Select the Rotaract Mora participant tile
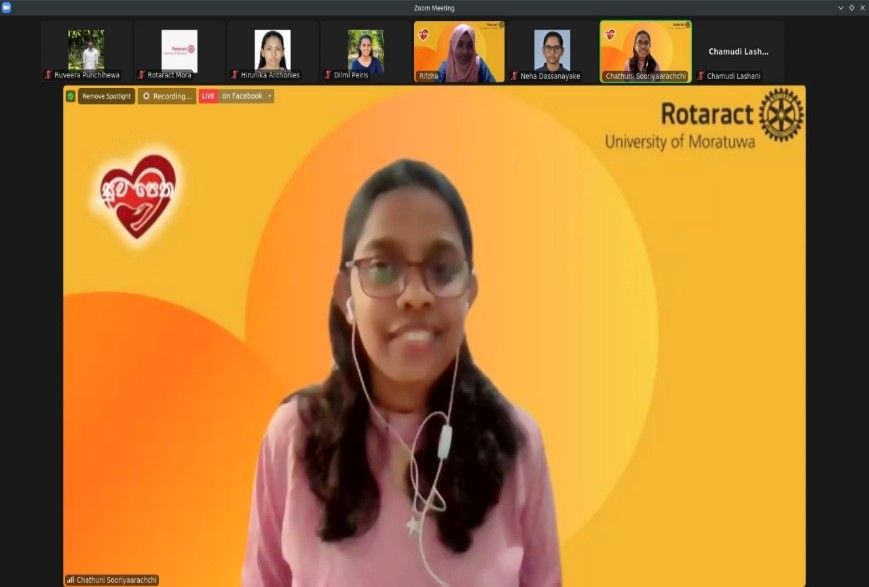This screenshot has width=869, height=587. 179,51
